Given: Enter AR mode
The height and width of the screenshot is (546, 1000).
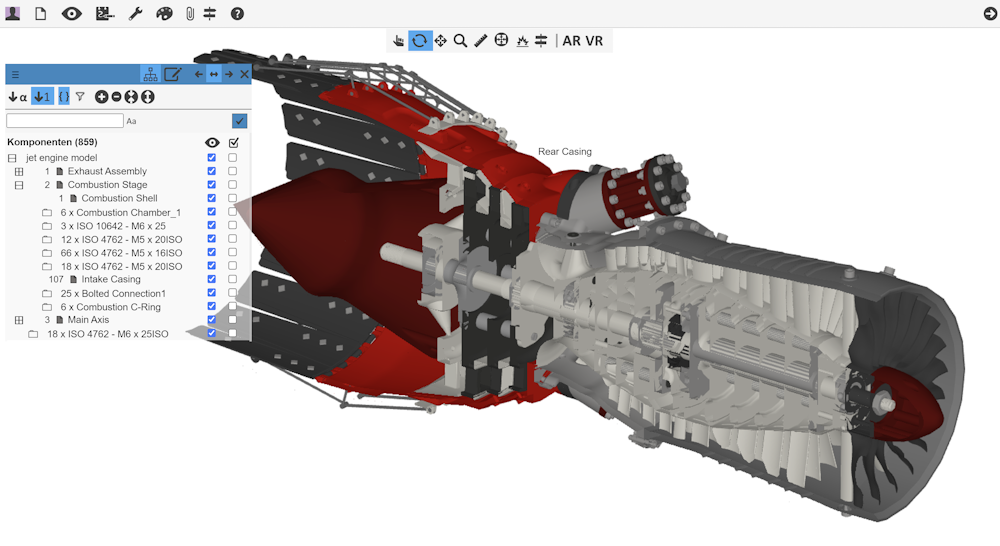Looking at the screenshot, I should 572,41.
